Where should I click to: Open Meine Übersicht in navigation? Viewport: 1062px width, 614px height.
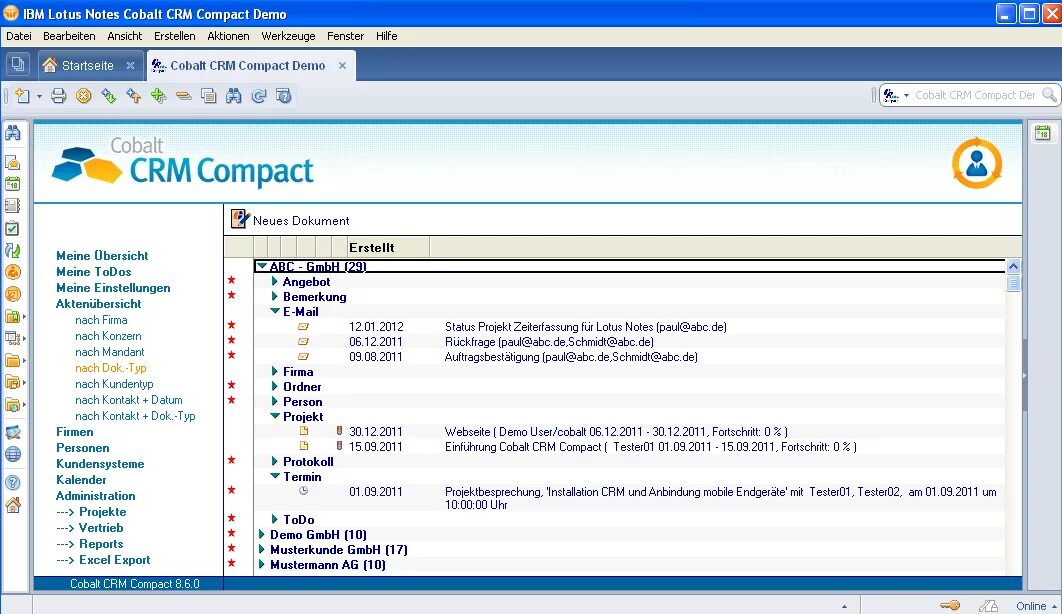(102, 256)
